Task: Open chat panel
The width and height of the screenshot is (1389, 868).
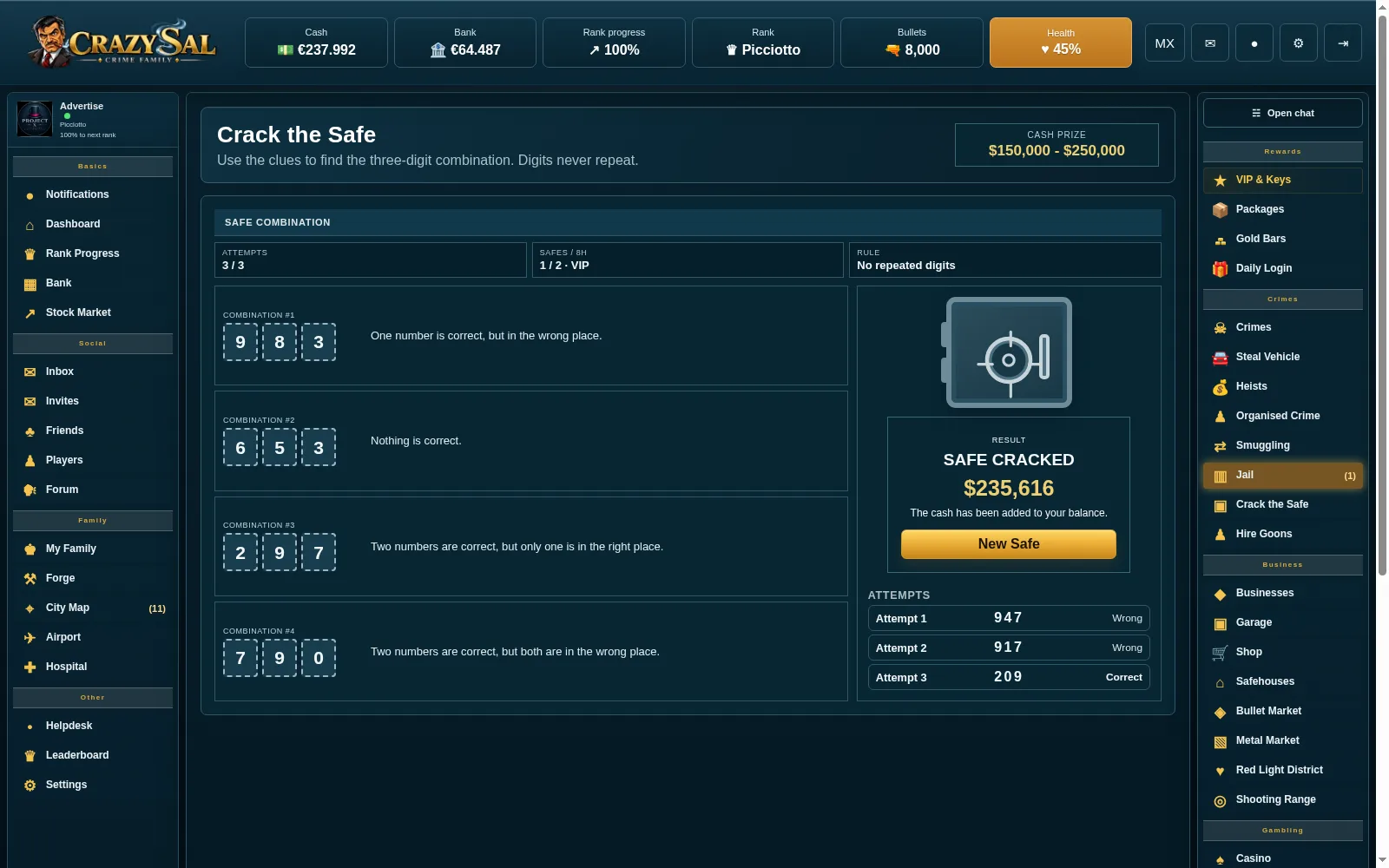Action: [x=1282, y=113]
